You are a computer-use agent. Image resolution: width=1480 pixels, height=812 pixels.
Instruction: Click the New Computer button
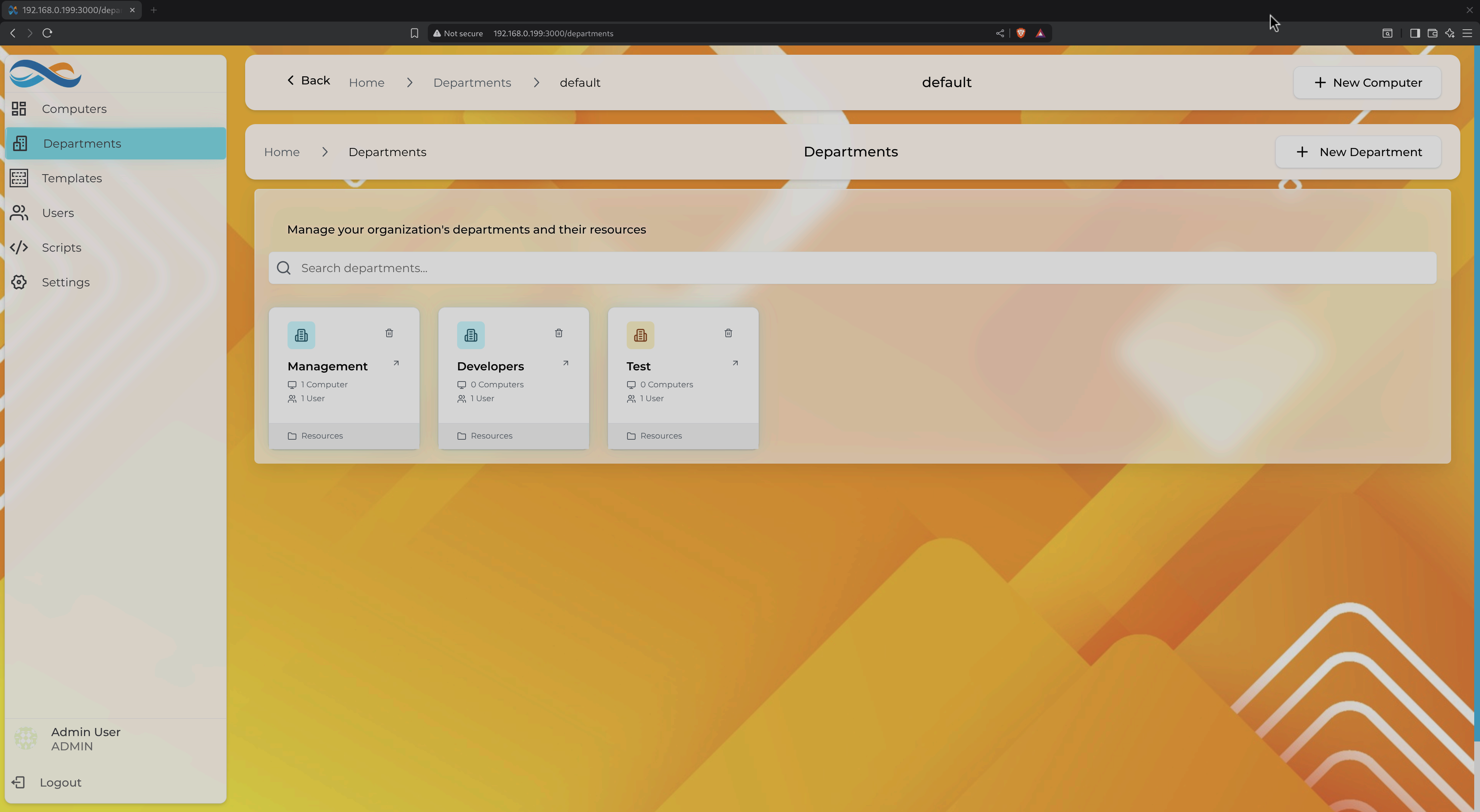[1367, 83]
